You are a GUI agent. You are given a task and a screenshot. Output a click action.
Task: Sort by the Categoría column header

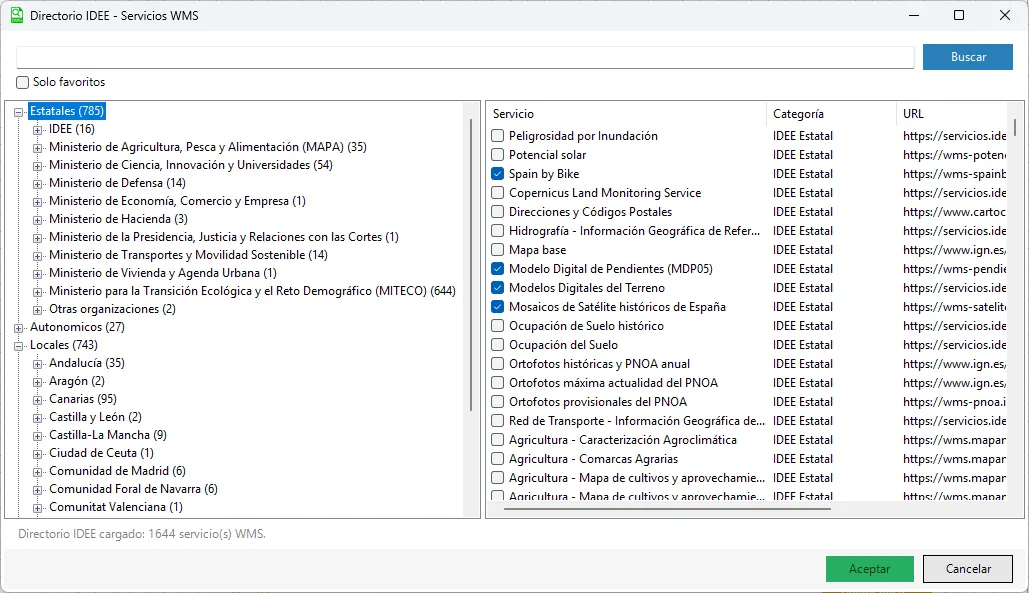[831, 113]
